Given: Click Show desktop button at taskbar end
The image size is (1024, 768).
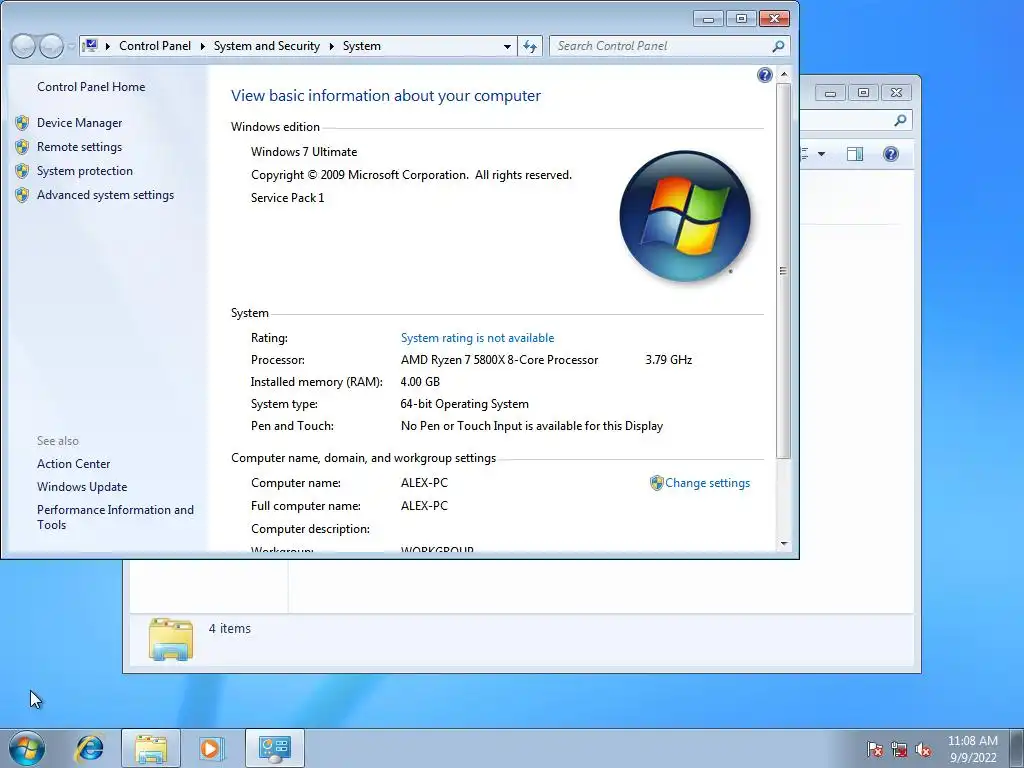Looking at the screenshot, I should [1017, 748].
